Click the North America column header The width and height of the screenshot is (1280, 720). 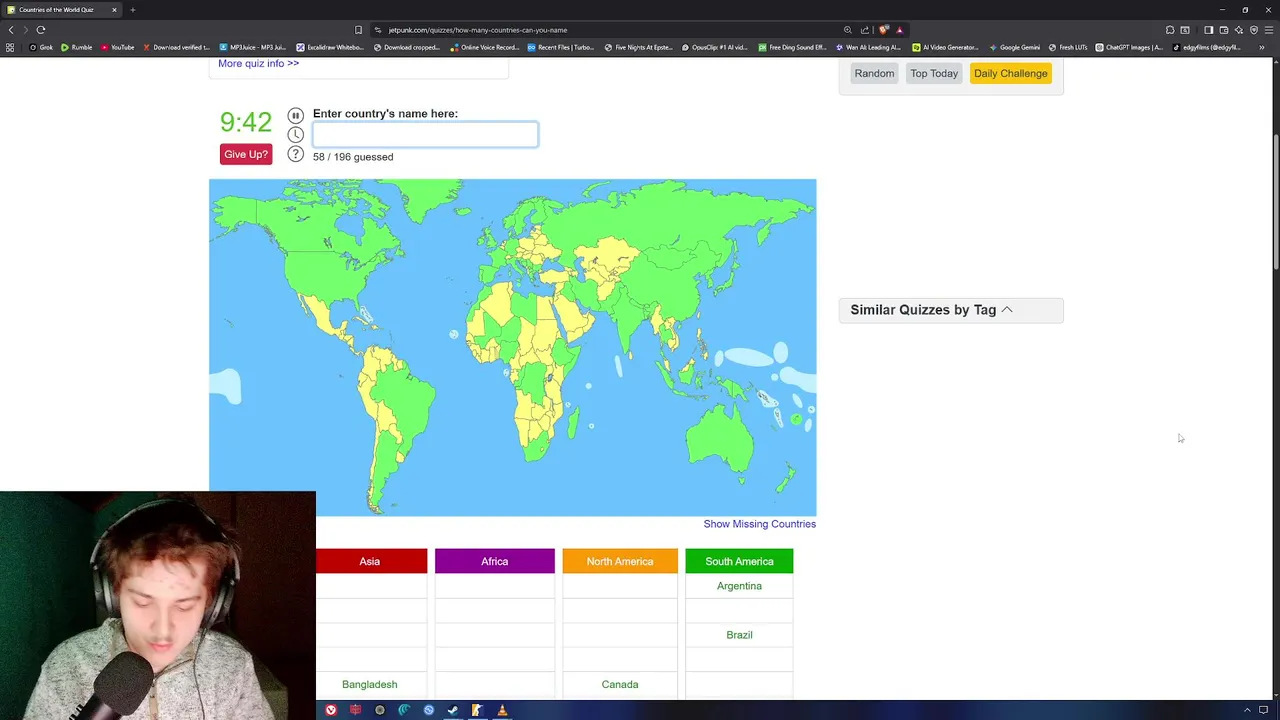[x=620, y=561]
